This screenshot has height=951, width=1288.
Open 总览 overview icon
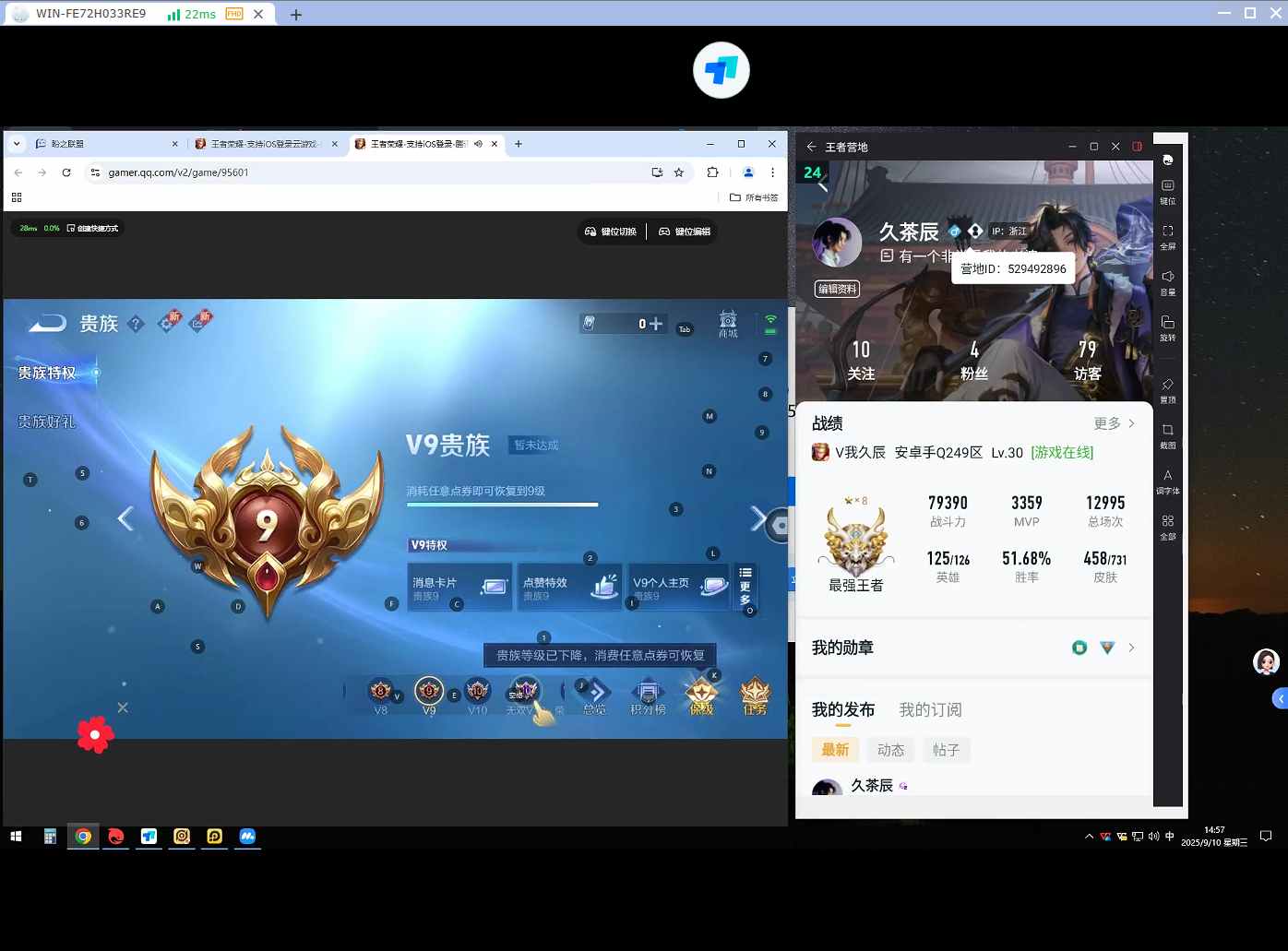[595, 697]
